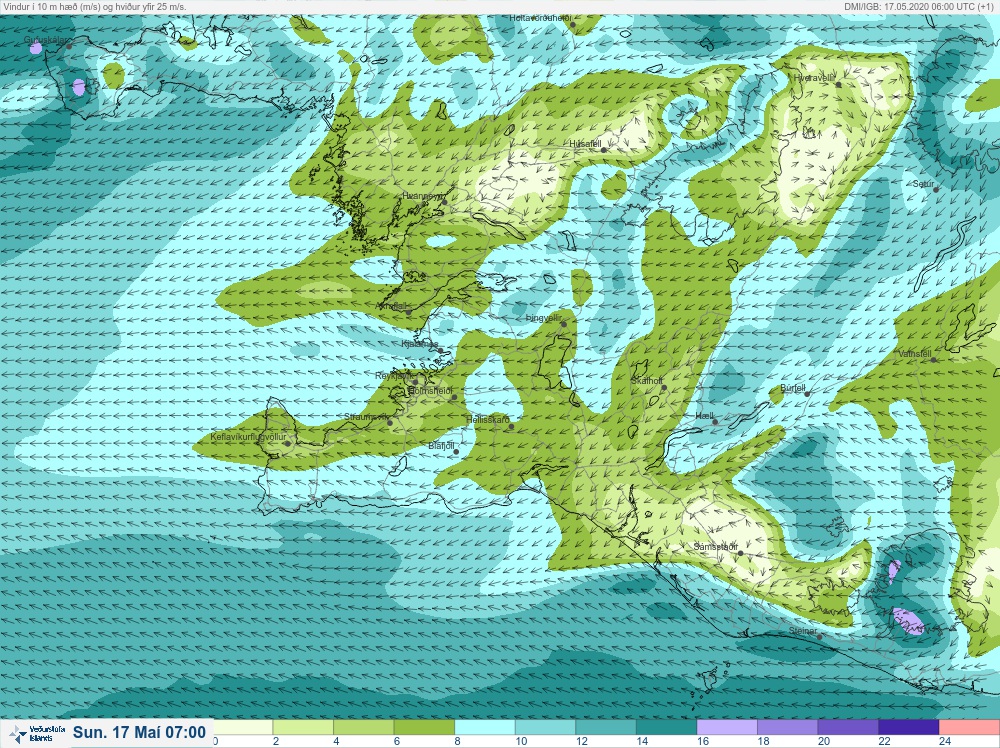
Task: Click the Þingvellir station label
Action: click(543, 318)
